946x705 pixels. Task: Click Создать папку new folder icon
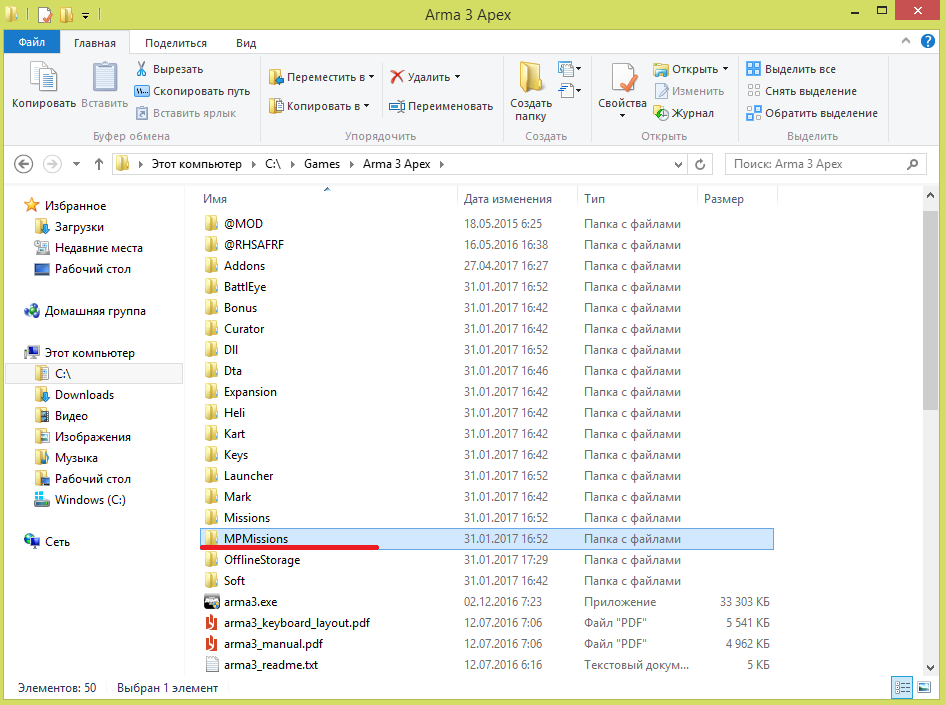tap(531, 78)
